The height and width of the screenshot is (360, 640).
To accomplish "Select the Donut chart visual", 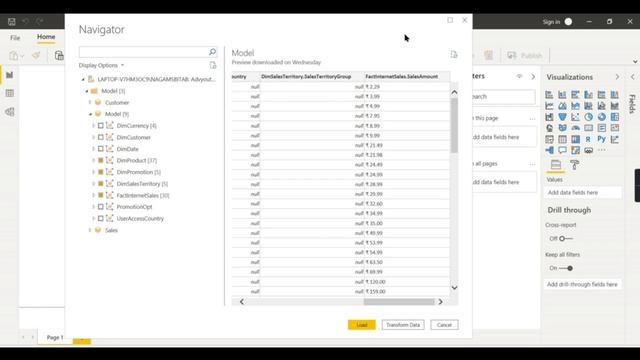I will (602, 117).
